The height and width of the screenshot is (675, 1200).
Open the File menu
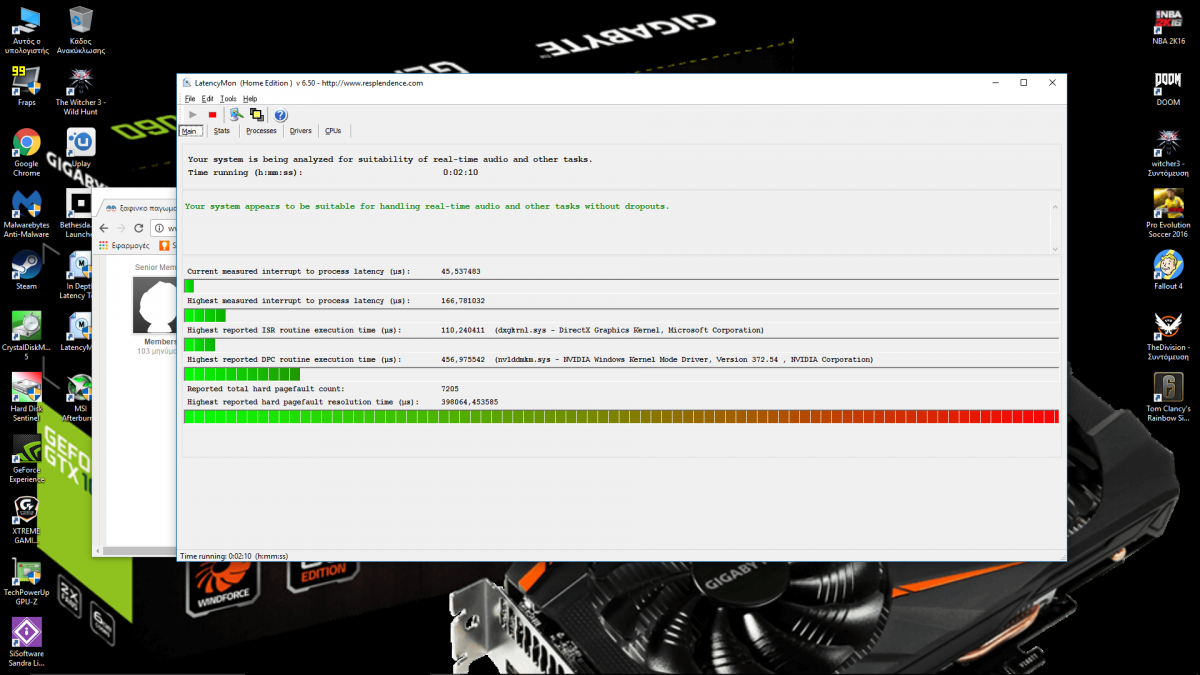tap(190, 99)
